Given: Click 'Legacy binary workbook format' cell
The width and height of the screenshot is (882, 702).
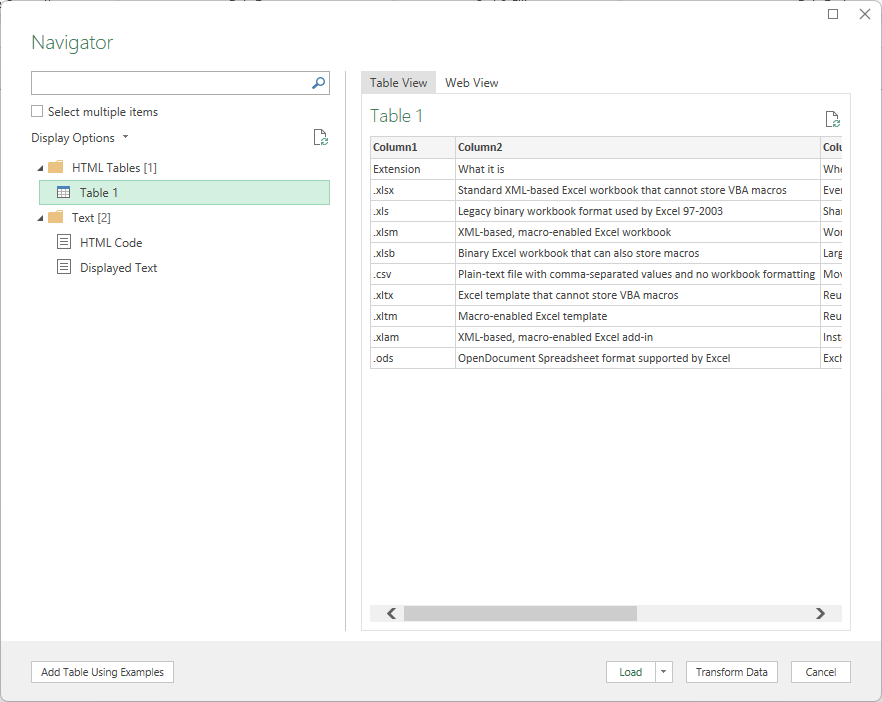Looking at the screenshot, I should 638,212.
